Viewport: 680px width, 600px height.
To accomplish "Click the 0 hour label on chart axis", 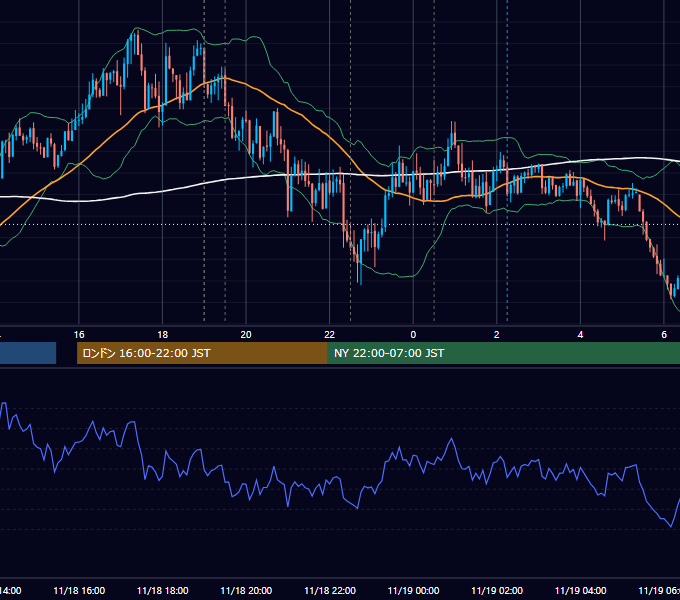I will point(413,335).
